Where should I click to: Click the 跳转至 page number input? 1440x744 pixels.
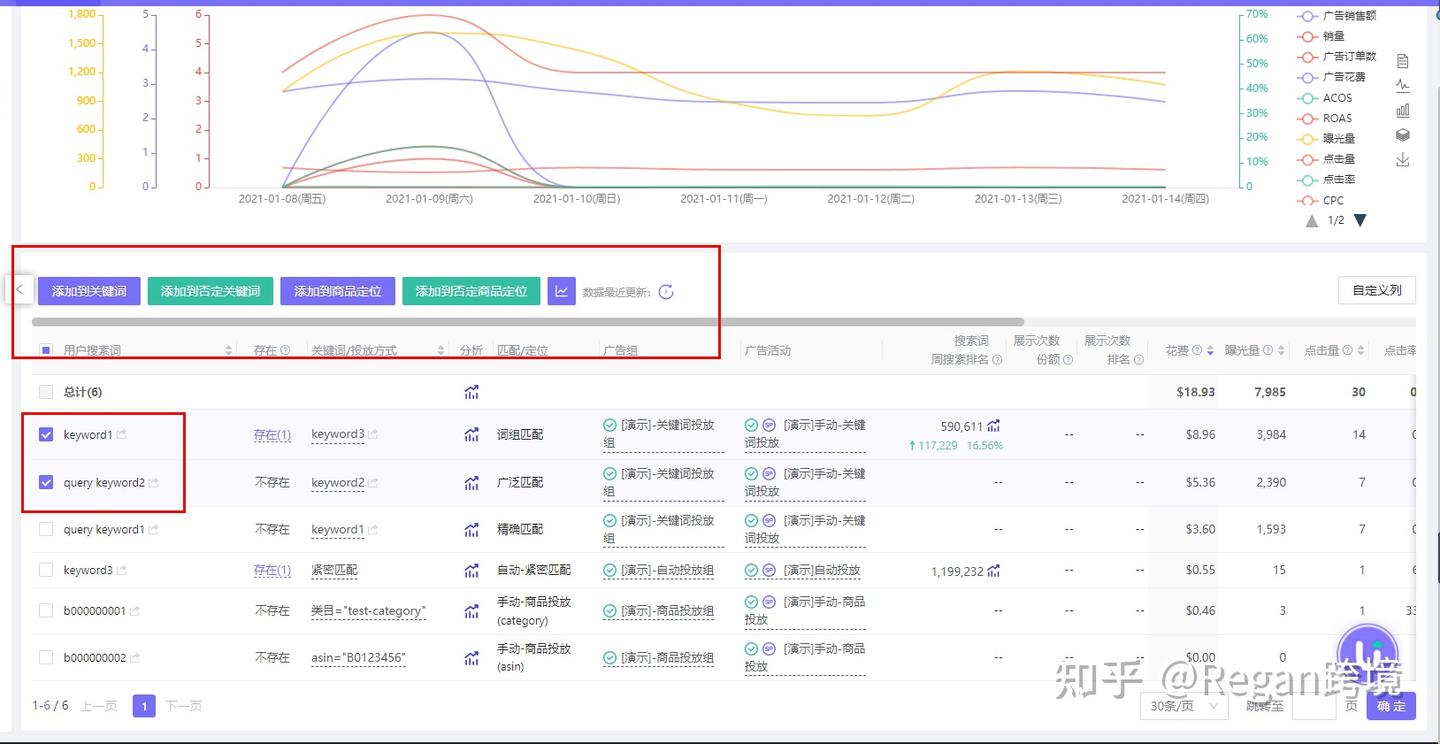1314,706
